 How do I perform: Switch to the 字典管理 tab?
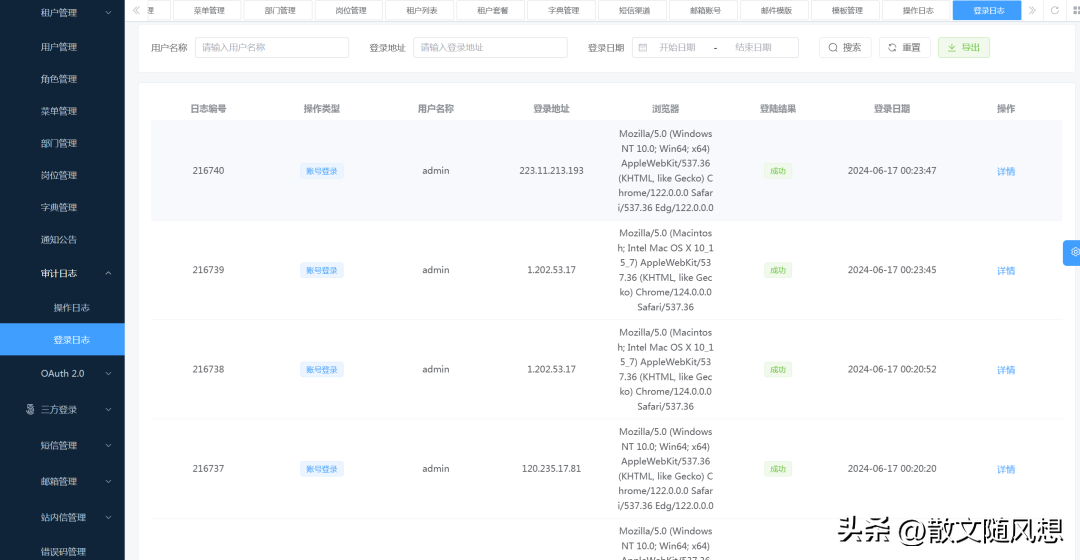pyautogui.click(x=563, y=10)
